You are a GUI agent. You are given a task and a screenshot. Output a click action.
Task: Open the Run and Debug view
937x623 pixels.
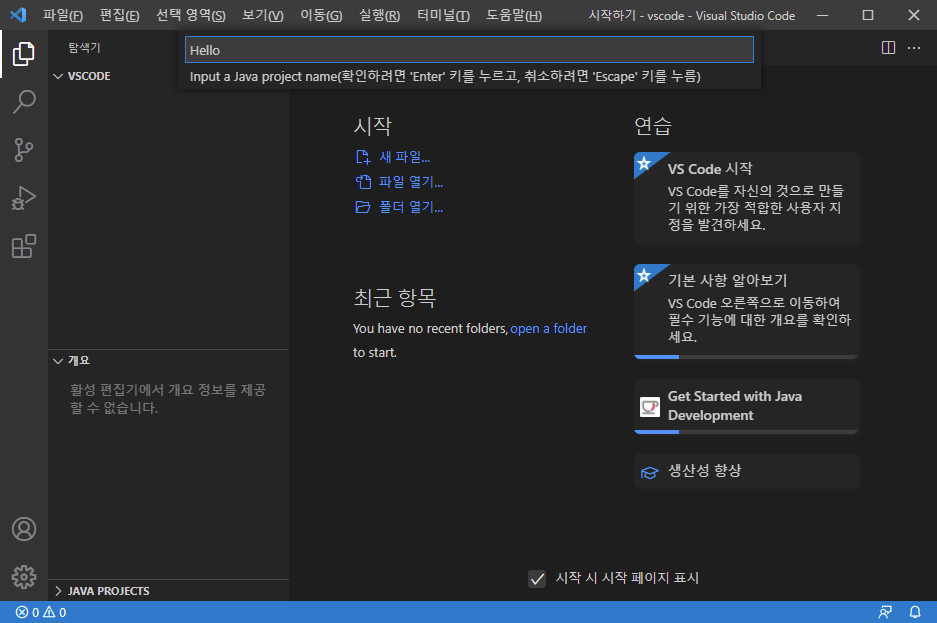point(24,198)
